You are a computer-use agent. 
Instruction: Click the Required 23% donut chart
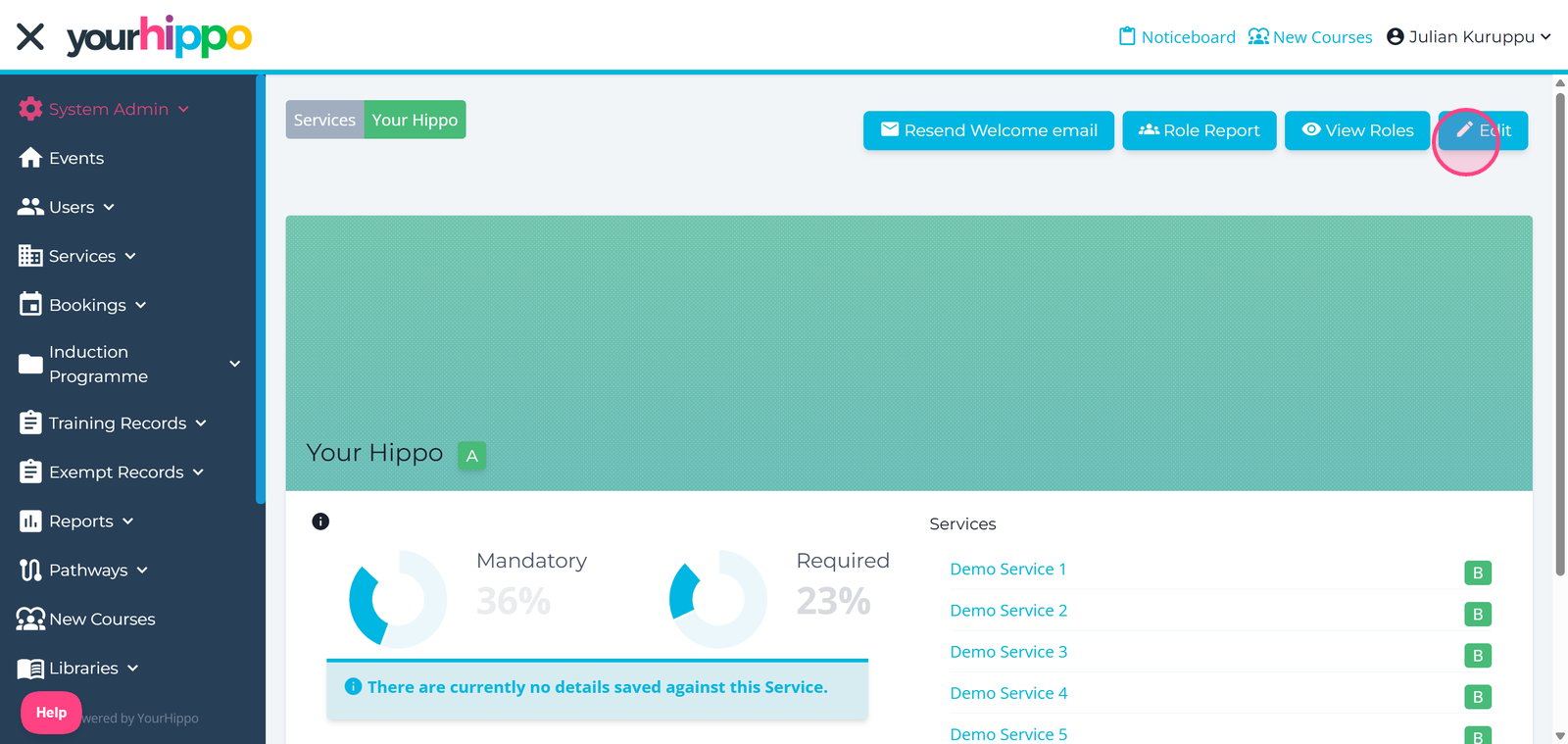click(718, 599)
